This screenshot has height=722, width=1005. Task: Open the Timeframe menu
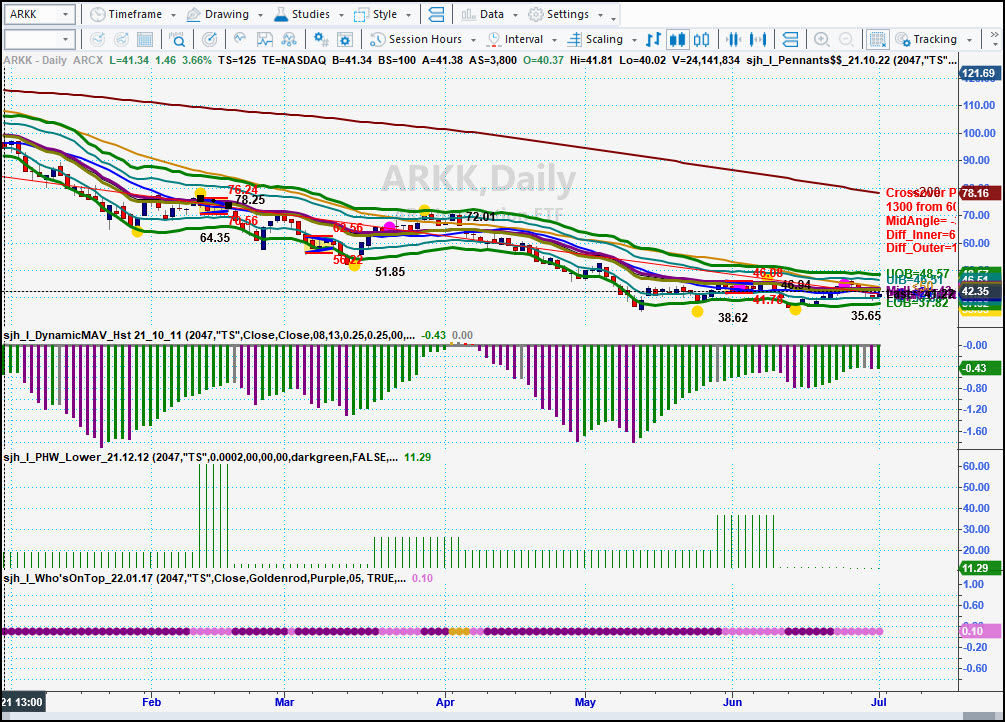[x=133, y=14]
